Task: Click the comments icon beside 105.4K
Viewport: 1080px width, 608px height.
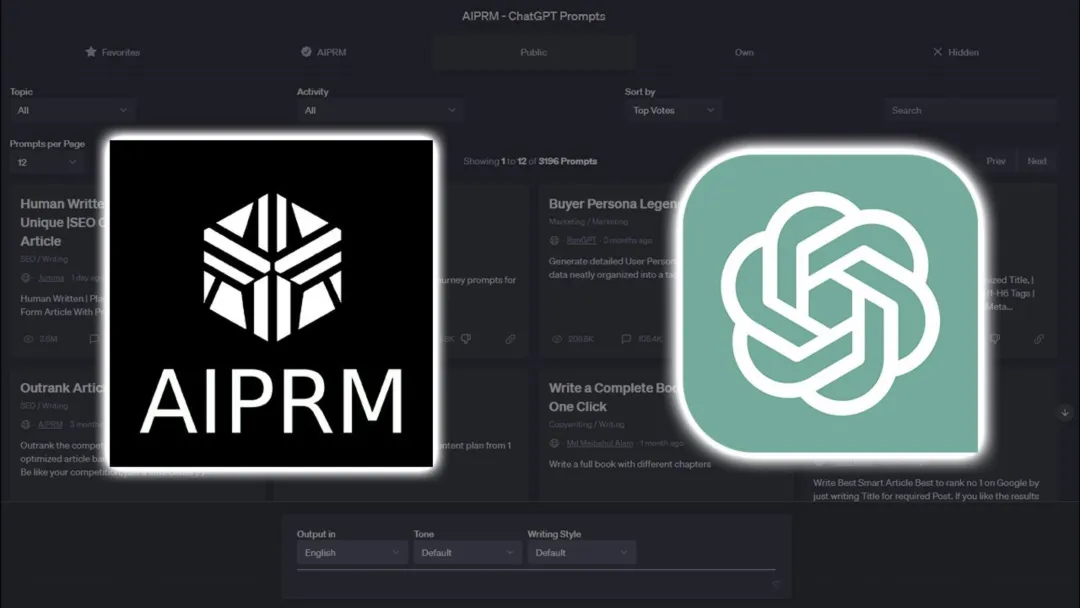Action: point(626,339)
